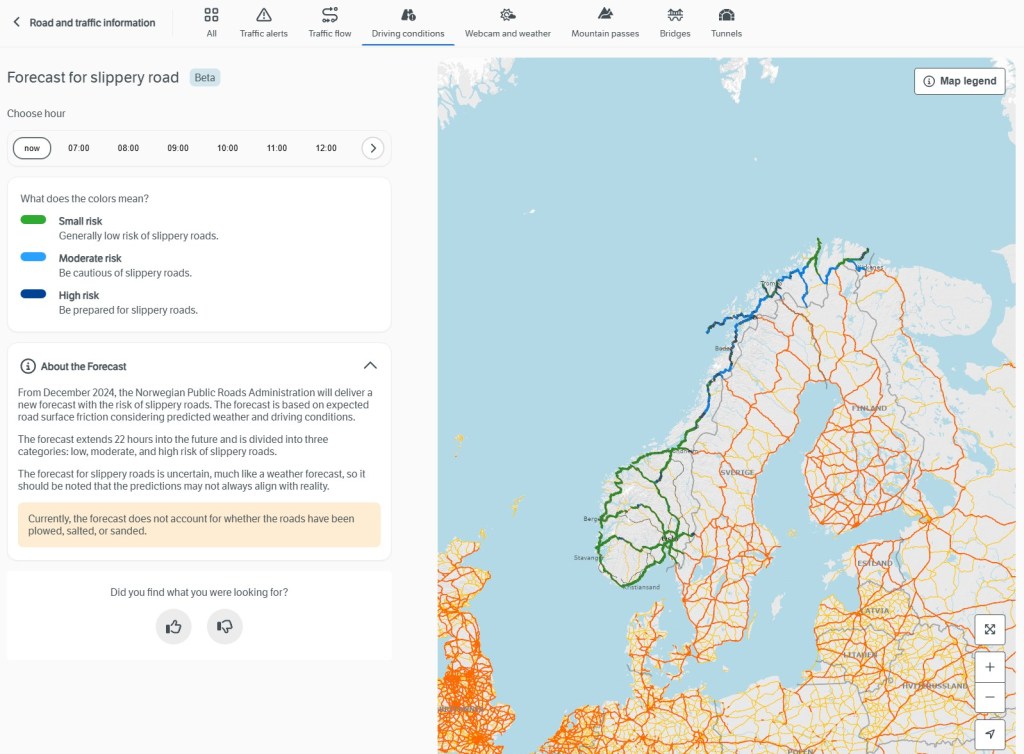Center map on my location

coord(989,734)
